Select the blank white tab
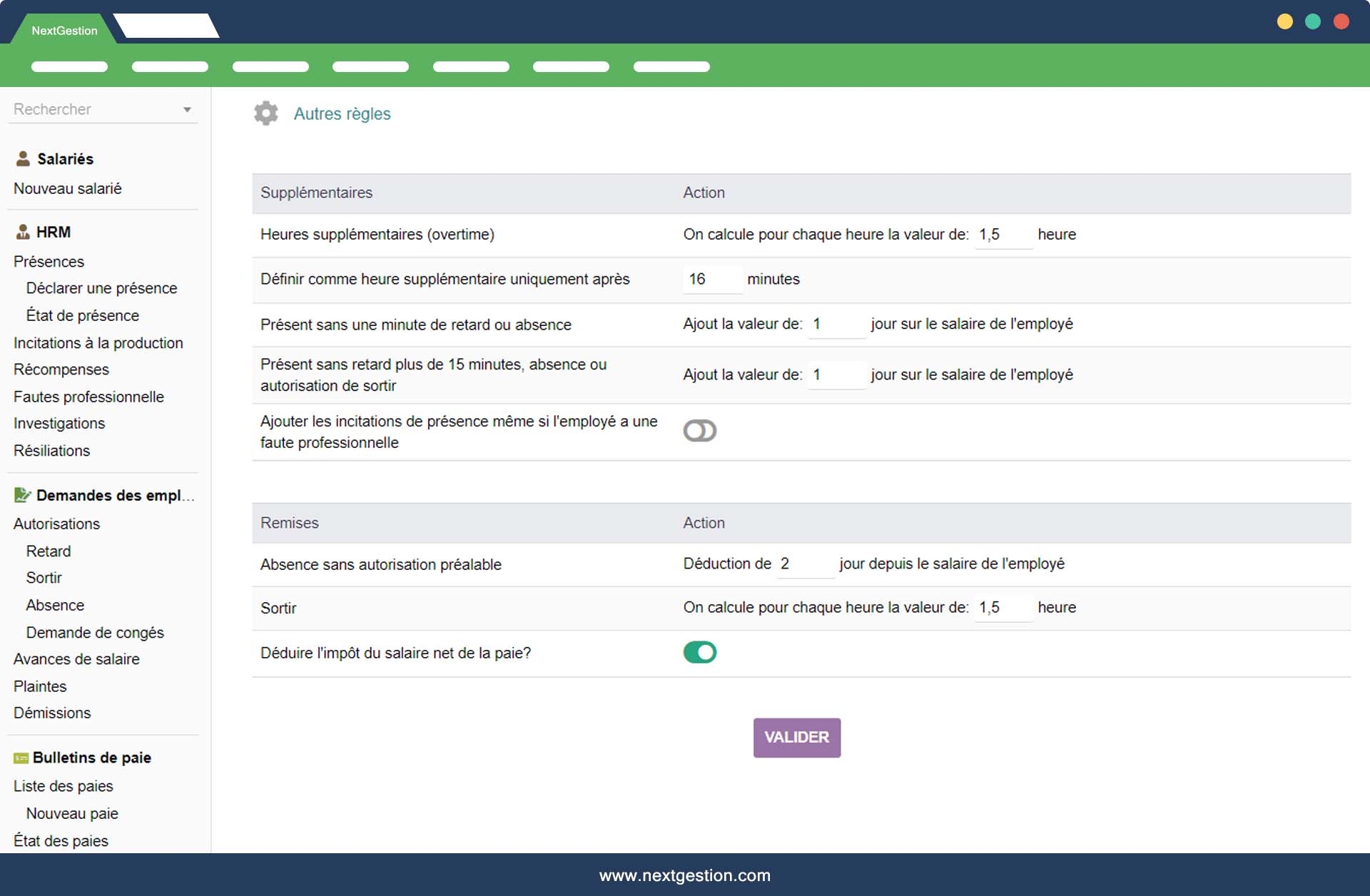Image resolution: width=1370 pixels, height=896 pixels. pos(166,26)
